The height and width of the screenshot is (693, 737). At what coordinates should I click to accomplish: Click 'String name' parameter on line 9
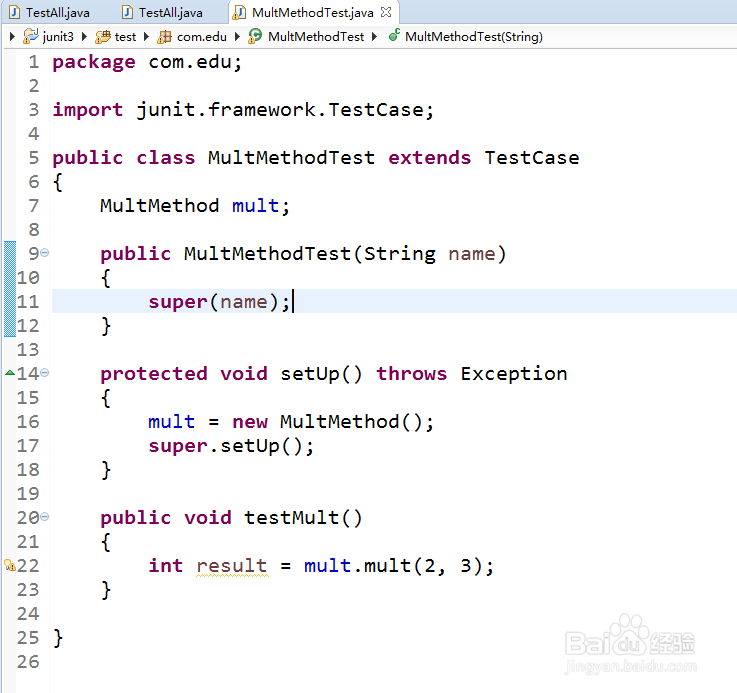[x=430, y=254]
